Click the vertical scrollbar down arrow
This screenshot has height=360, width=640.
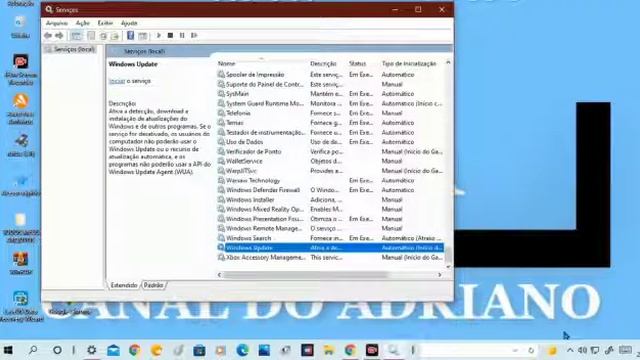point(448,267)
